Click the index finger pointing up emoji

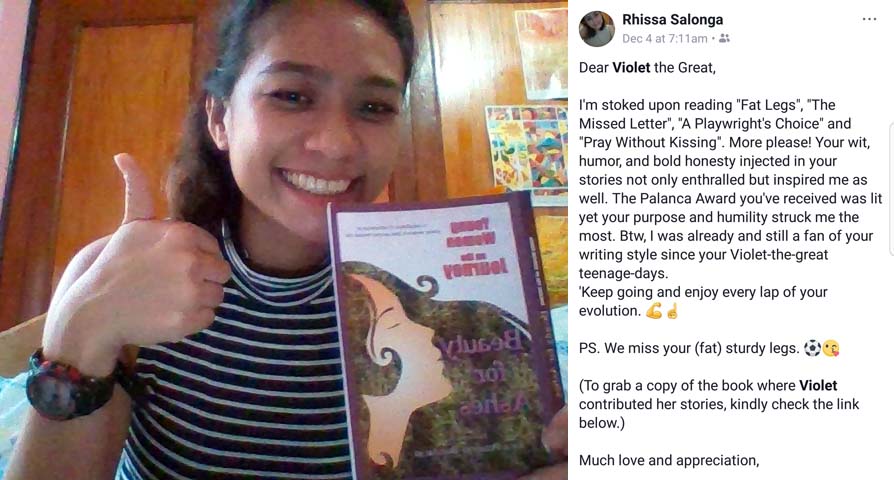click(672, 311)
